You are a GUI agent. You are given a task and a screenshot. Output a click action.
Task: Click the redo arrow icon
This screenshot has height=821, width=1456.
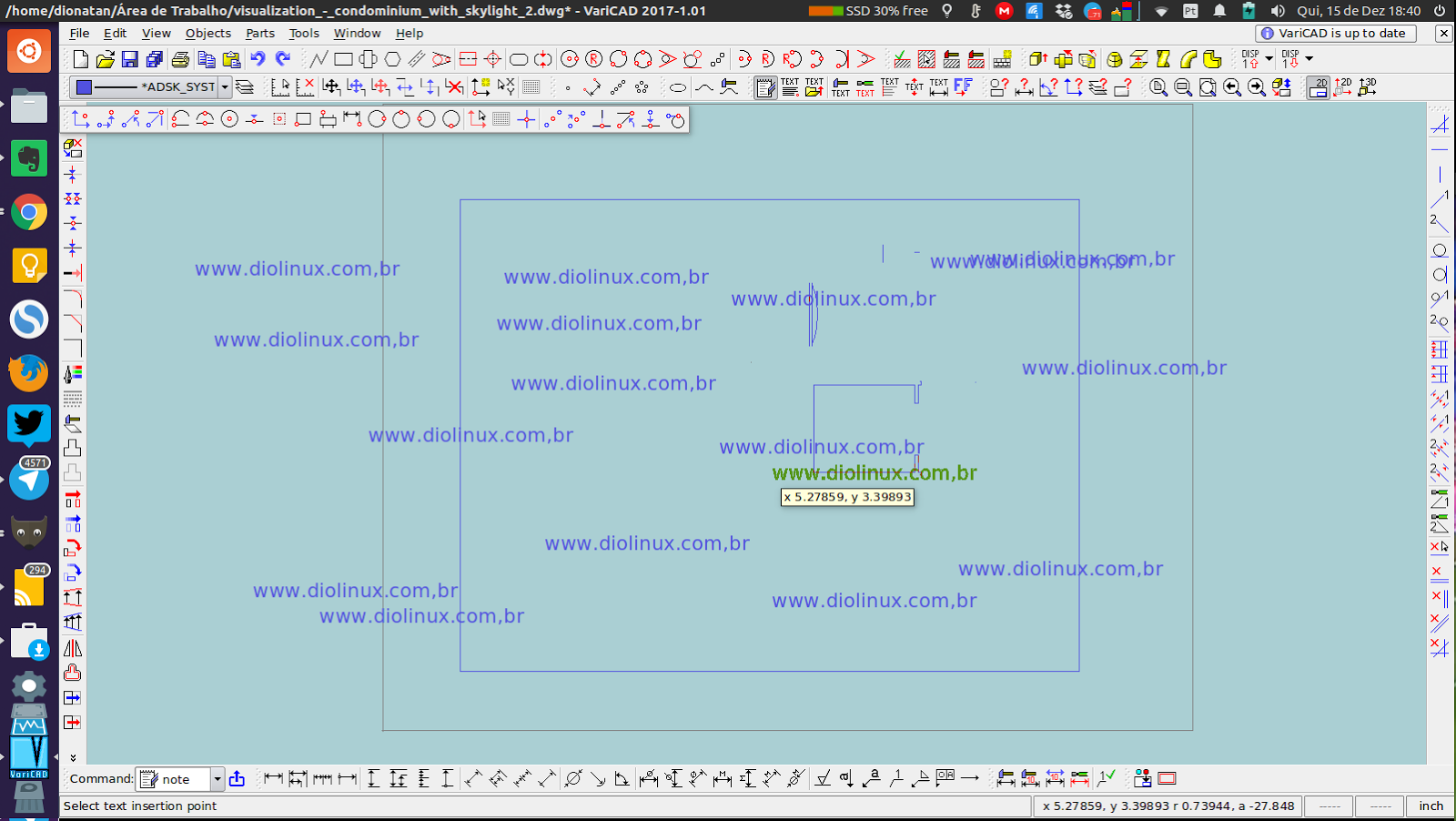pos(283,59)
